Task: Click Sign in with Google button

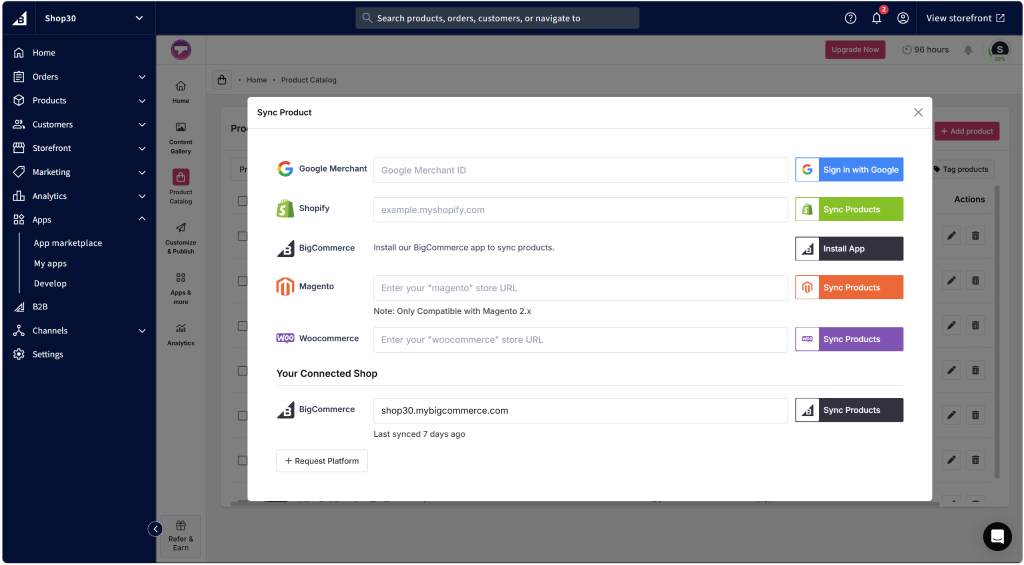Action: pyautogui.click(x=849, y=170)
